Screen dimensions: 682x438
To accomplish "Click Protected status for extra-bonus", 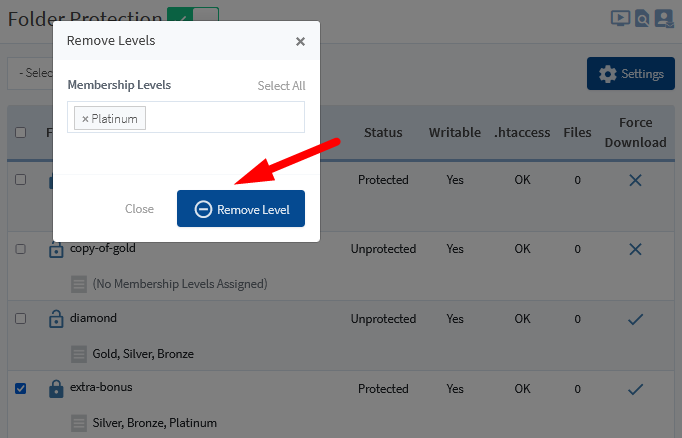I will [383, 388].
